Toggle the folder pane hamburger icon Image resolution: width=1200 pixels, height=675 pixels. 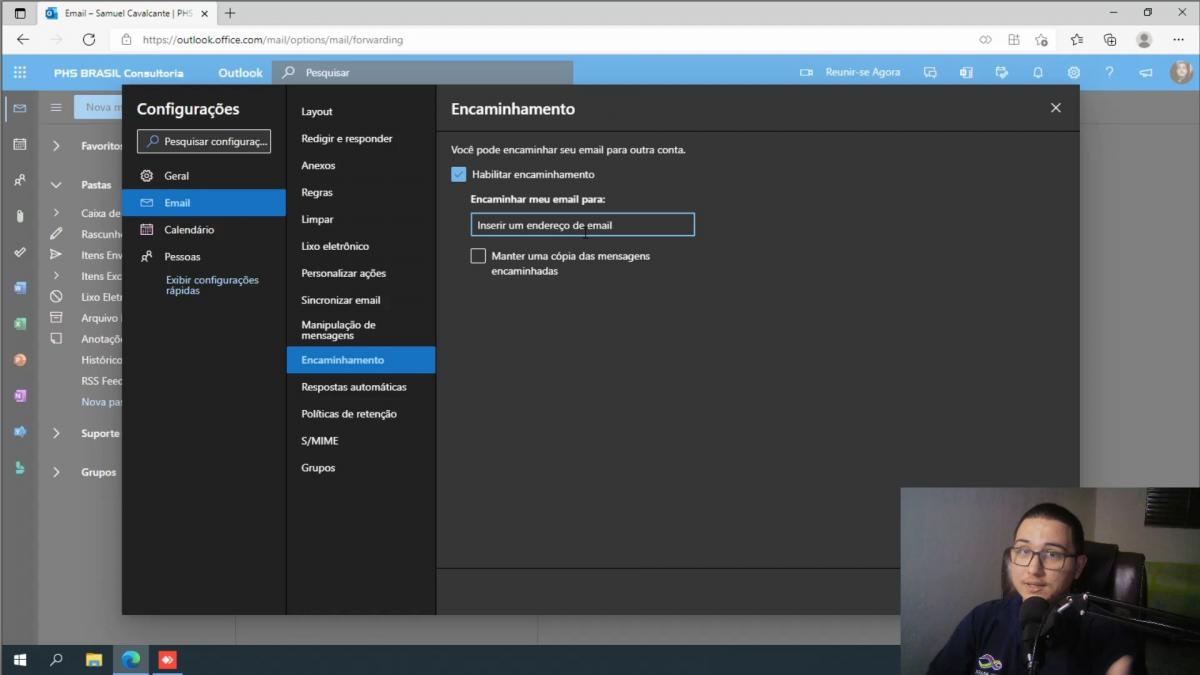(x=56, y=107)
